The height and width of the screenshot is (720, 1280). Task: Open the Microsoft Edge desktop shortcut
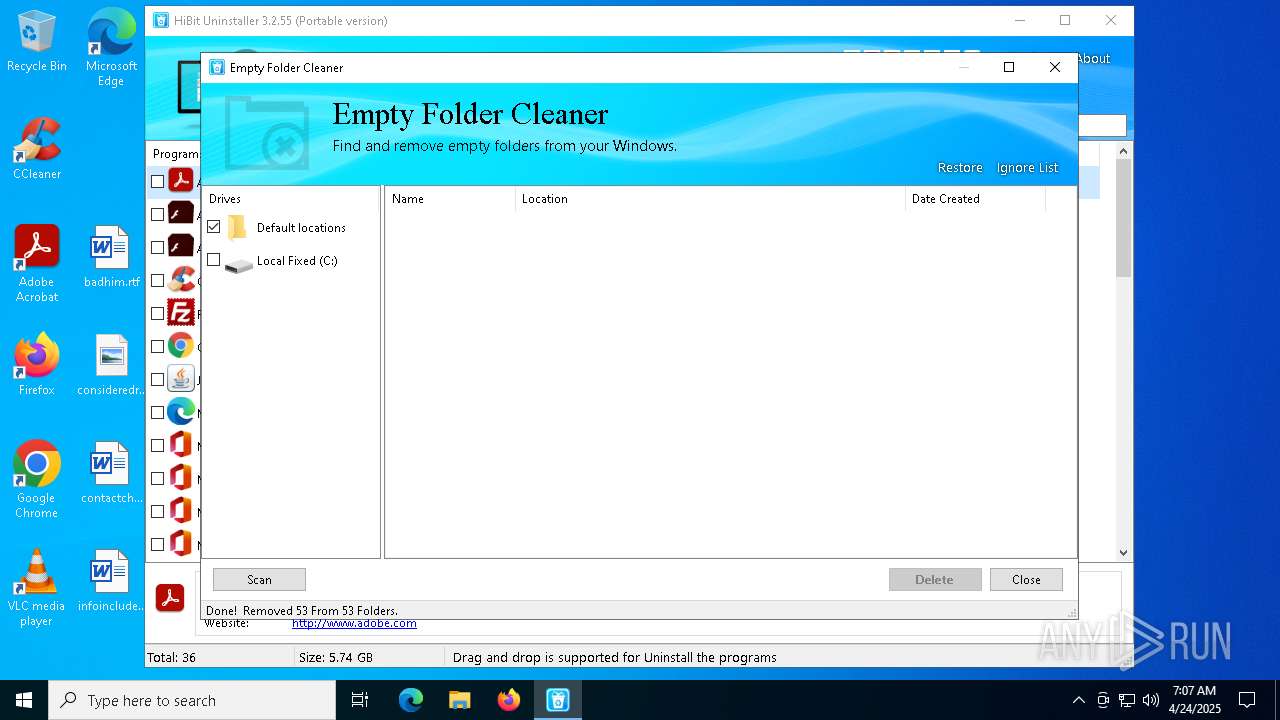pyautogui.click(x=111, y=47)
